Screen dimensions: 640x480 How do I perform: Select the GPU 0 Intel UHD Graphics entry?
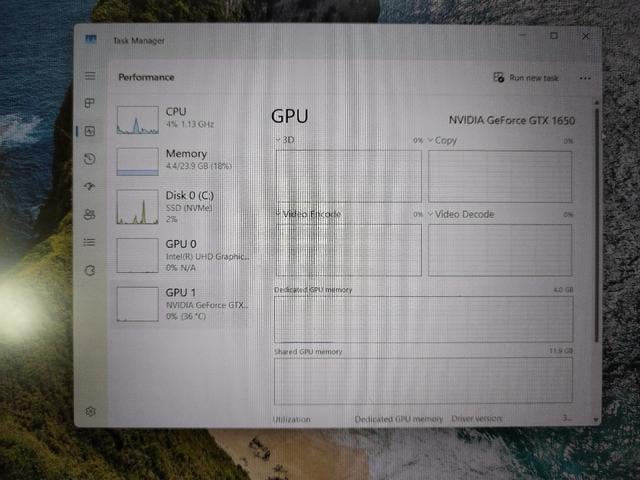point(182,256)
